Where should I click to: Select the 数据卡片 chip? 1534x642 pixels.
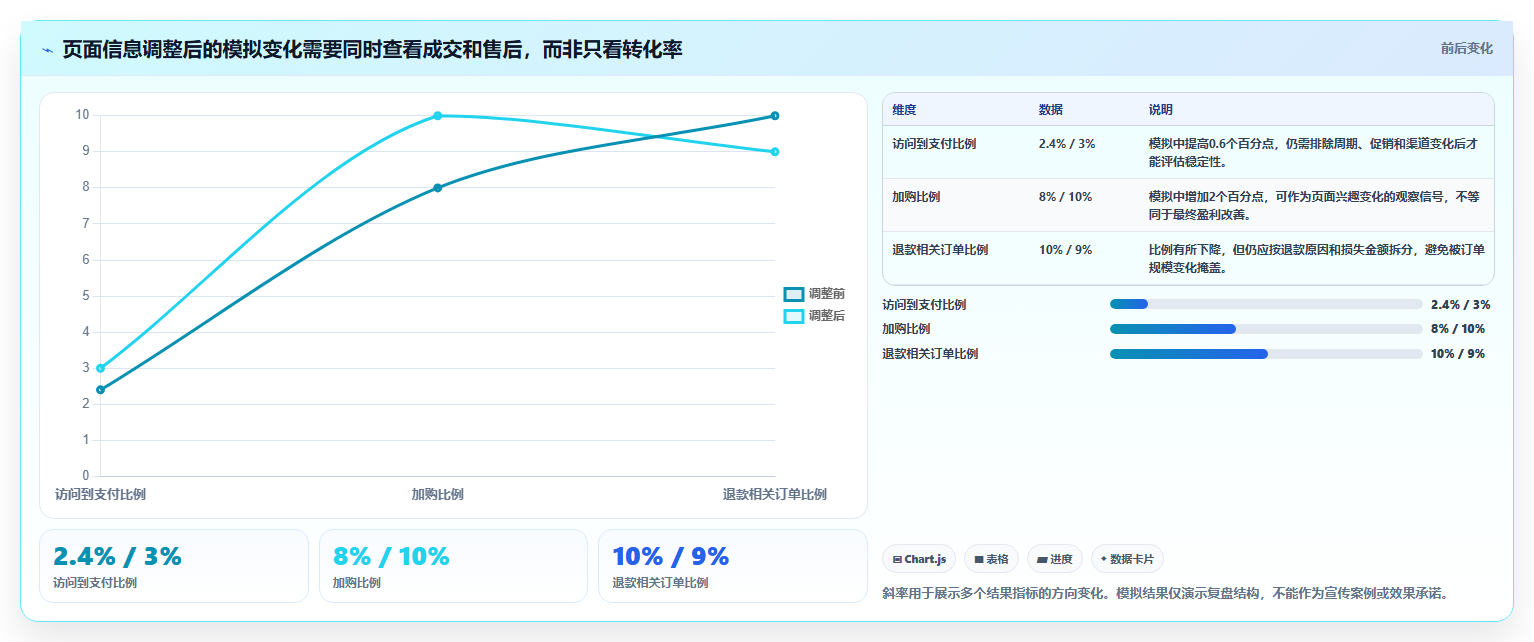pyautogui.click(x=1127, y=559)
